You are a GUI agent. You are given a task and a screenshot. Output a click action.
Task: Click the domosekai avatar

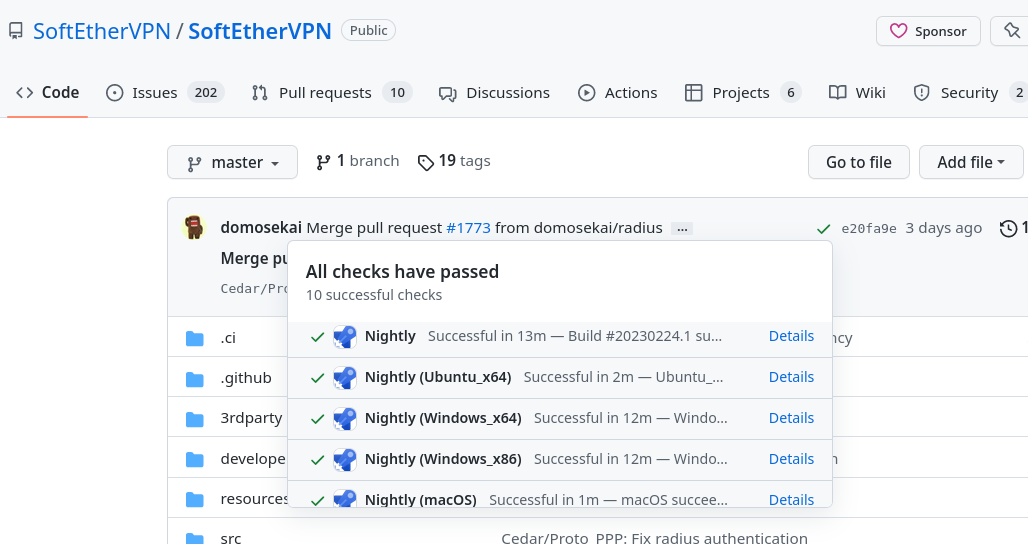click(x=194, y=227)
